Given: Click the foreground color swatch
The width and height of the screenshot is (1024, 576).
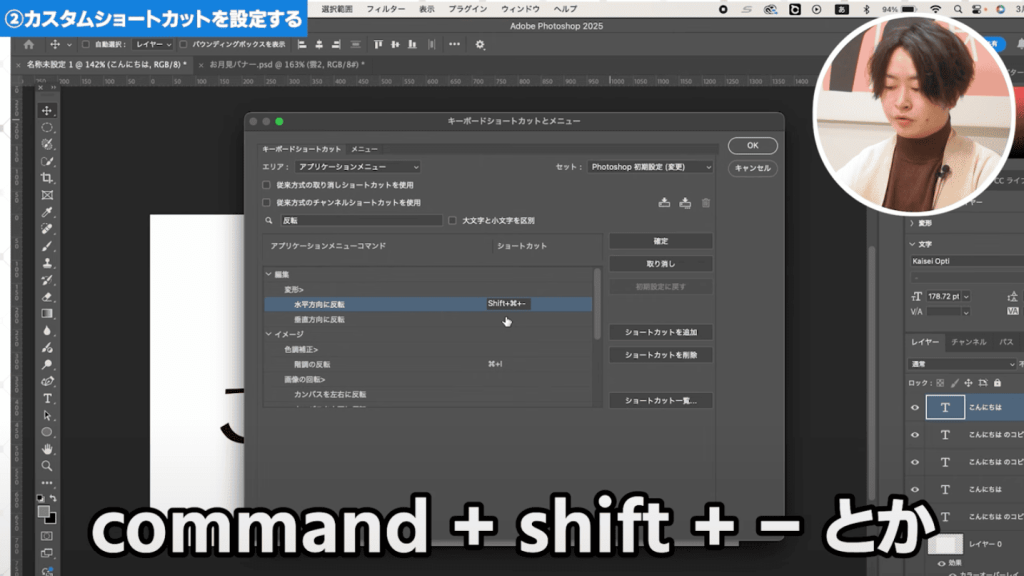Looking at the screenshot, I should tap(44, 511).
